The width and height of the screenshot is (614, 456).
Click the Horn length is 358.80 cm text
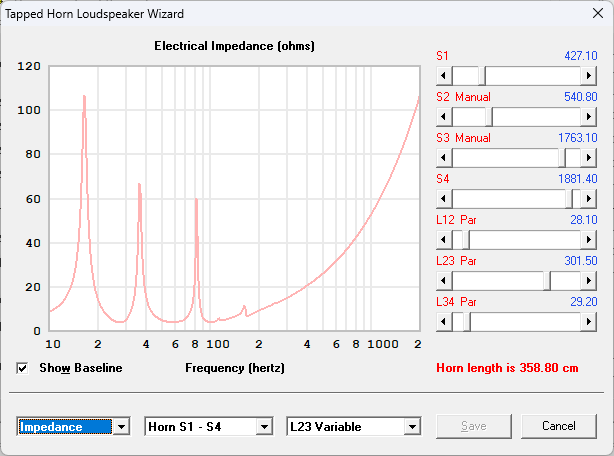[507, 368]
